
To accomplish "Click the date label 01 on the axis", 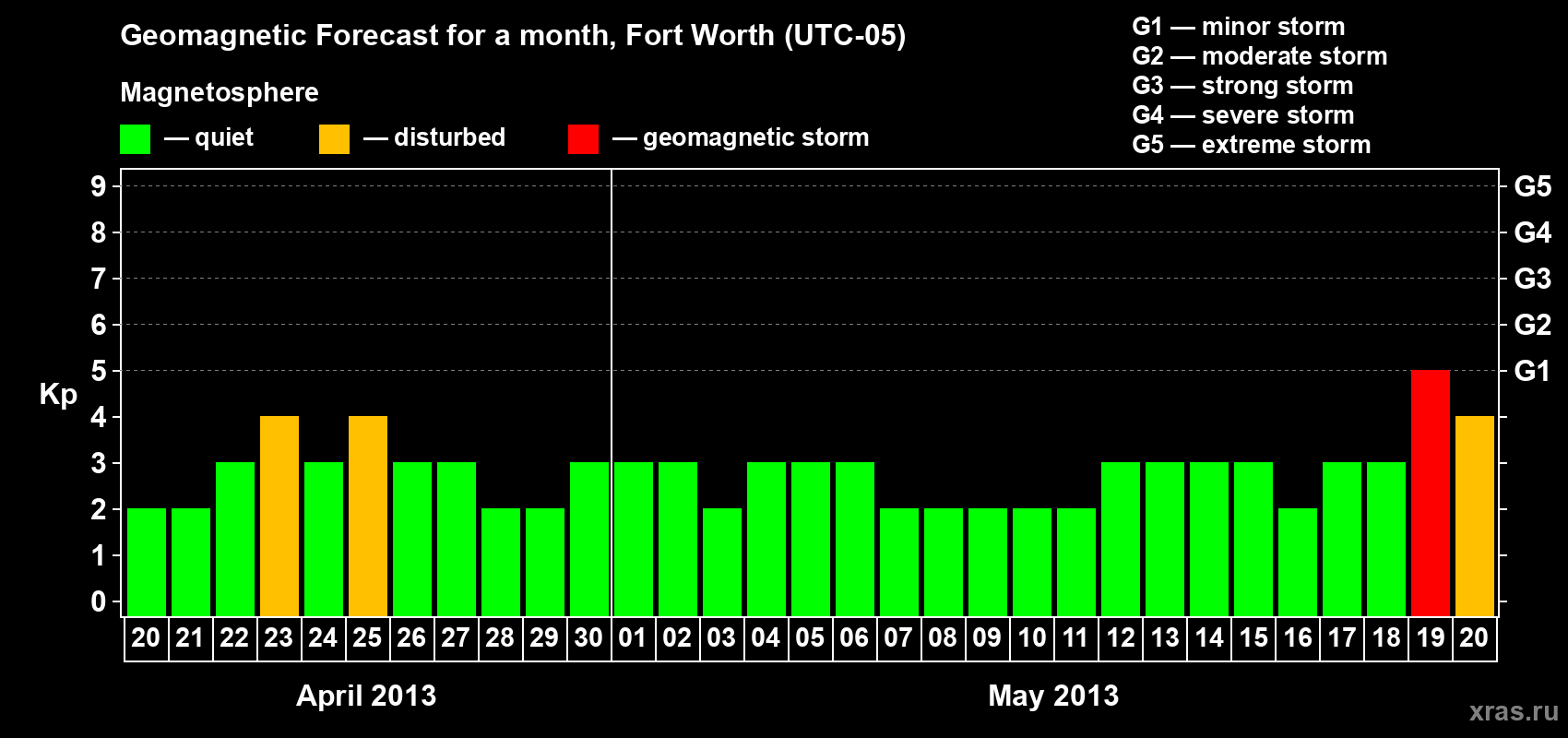I will click(x=633, y=638).
